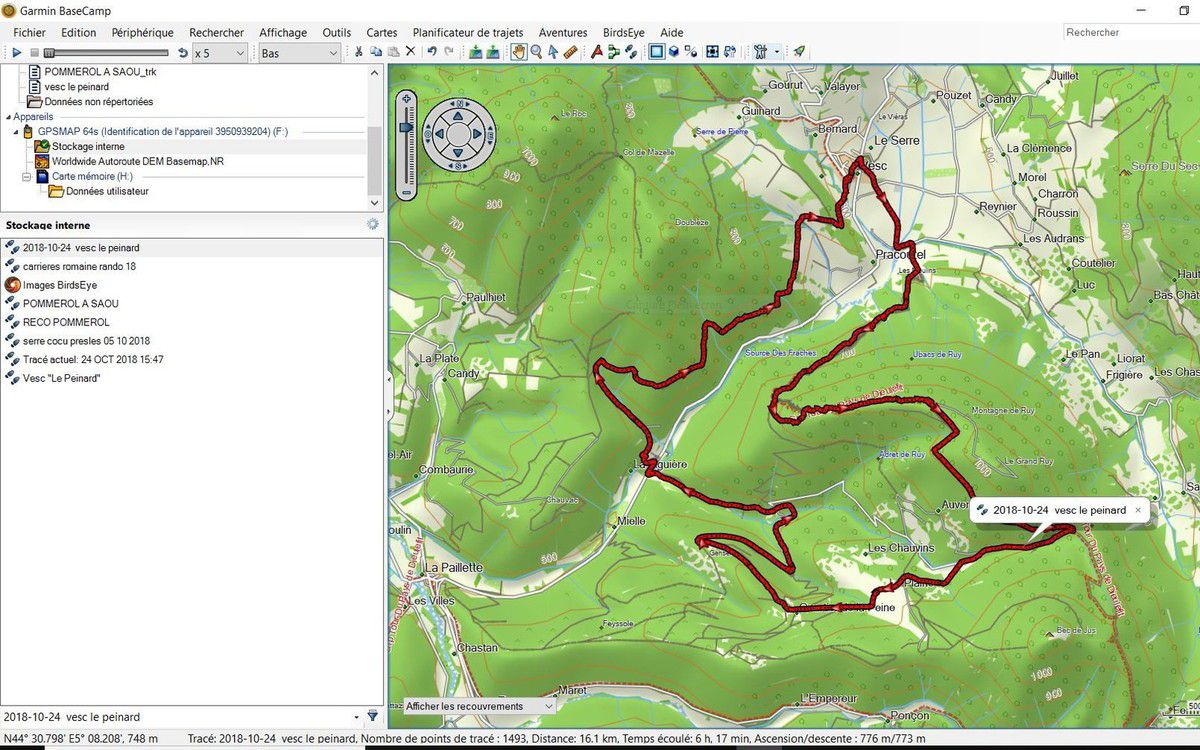Select the Zoom magnifier tool

point(536,52)
